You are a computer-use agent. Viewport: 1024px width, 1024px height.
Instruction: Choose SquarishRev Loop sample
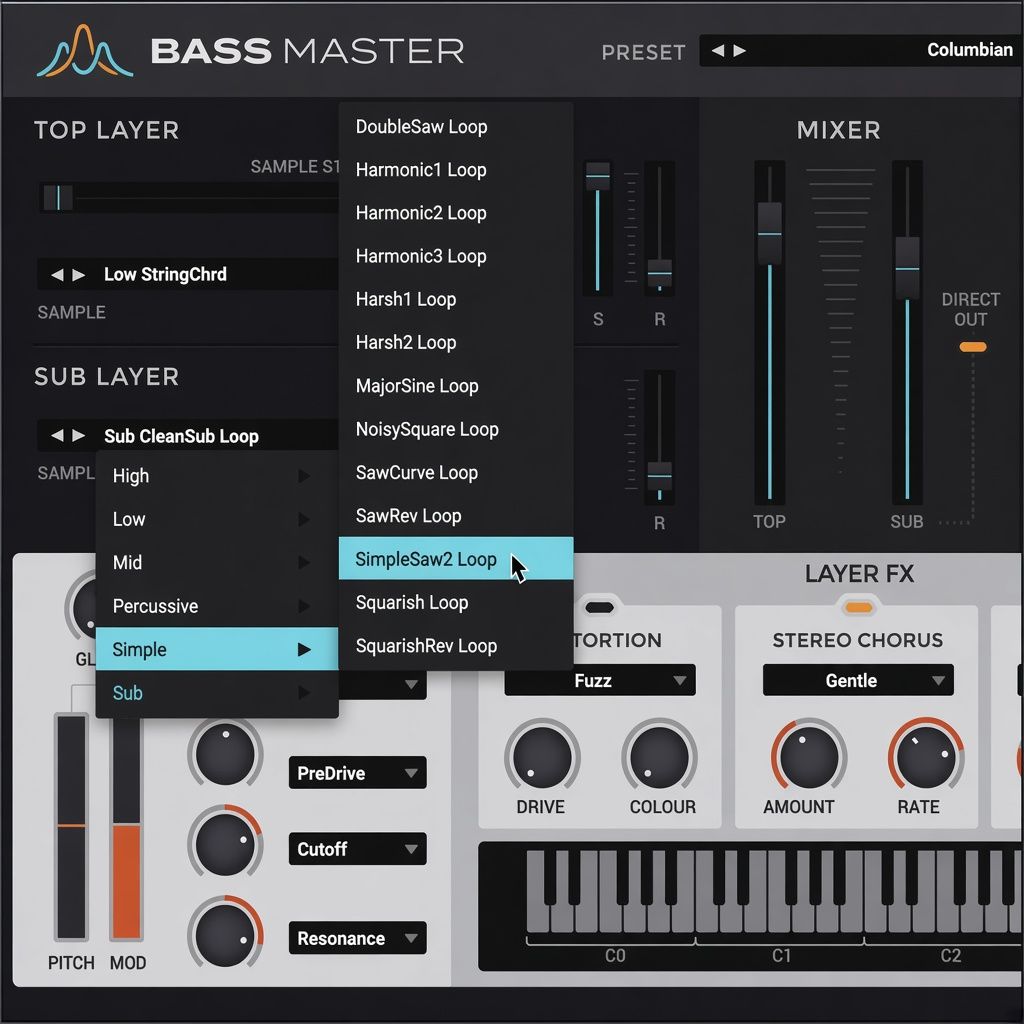(x=456, y=645)
